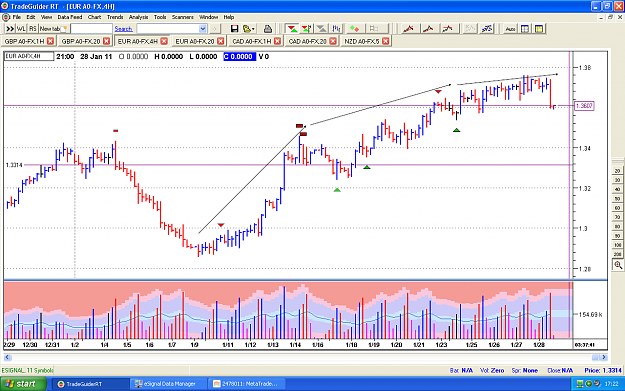Open the WL watchlist button
Image resolution: width=625 pixels, height=391 pixels.
(21, 29)
